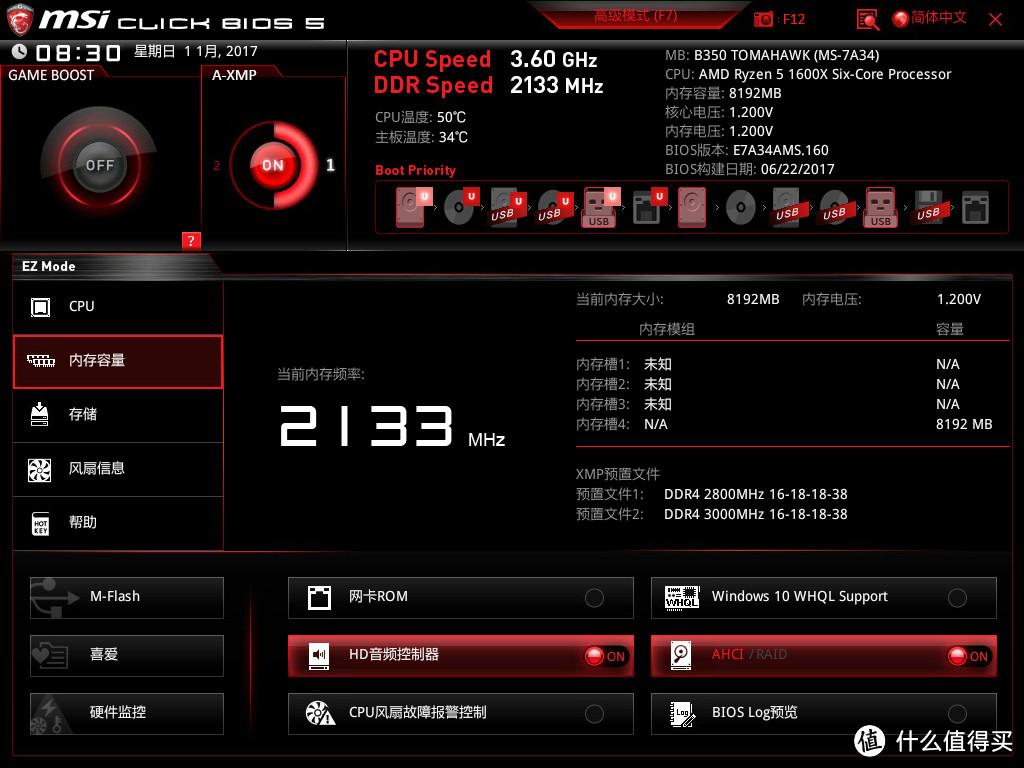The height and width of the screenshot is (768, 1024).
Task: Click the DDR Speed 2133 MHz value
Action: point(556,86)
